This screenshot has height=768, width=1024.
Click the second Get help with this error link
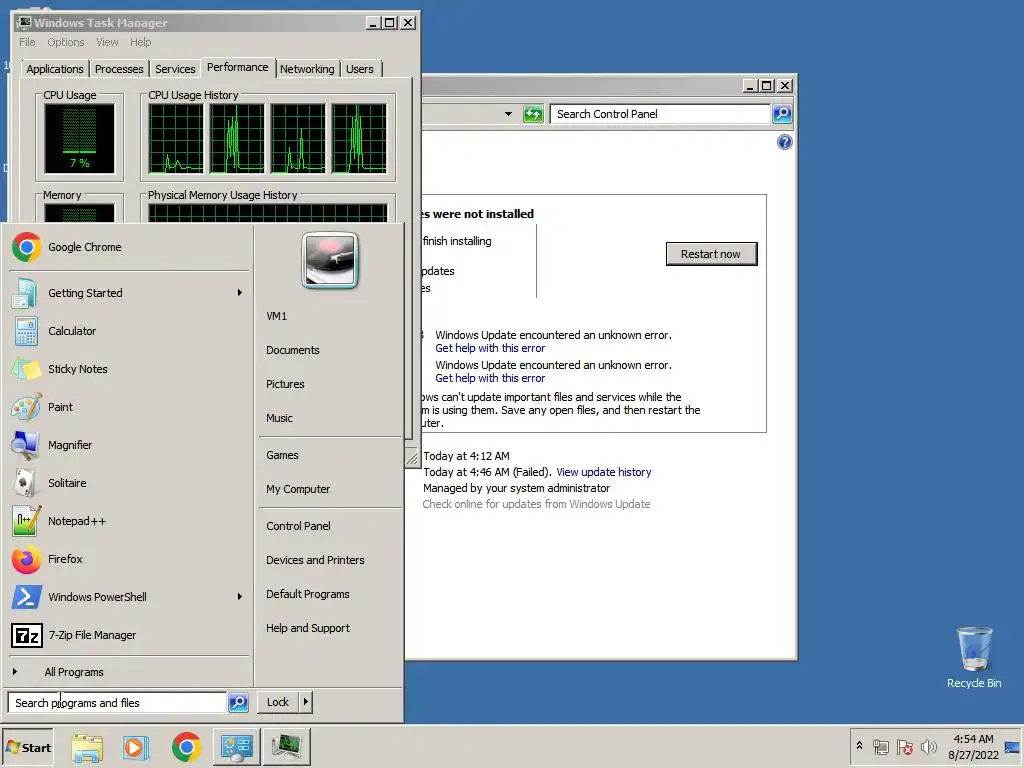[490, 379]
